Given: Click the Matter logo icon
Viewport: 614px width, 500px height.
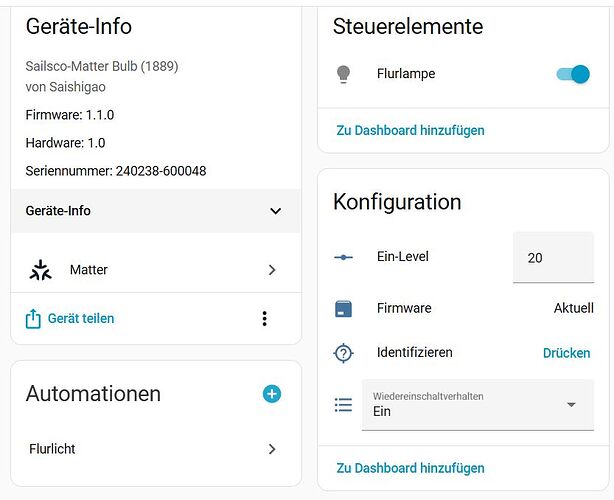Looking at the screenshot, I should (x=41, y=270).
